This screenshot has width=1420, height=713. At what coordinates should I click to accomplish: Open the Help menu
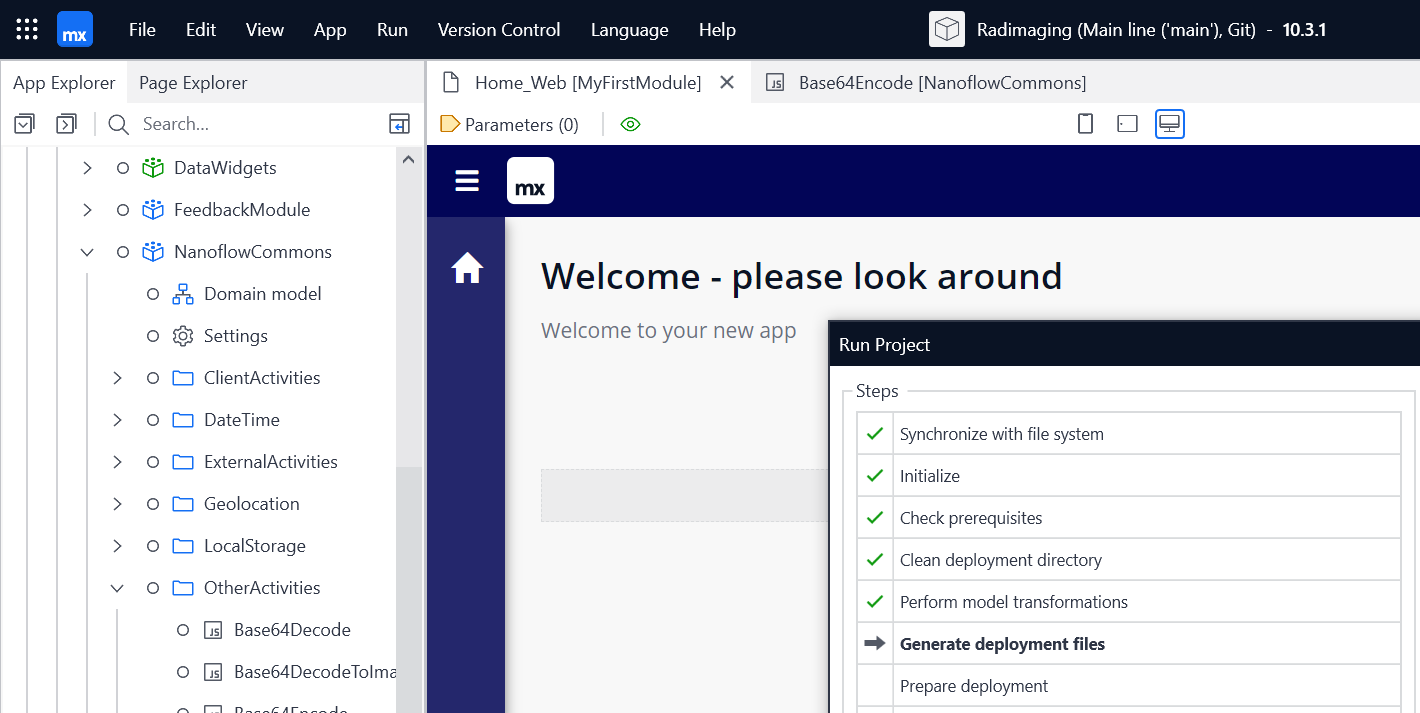[717, 30]
